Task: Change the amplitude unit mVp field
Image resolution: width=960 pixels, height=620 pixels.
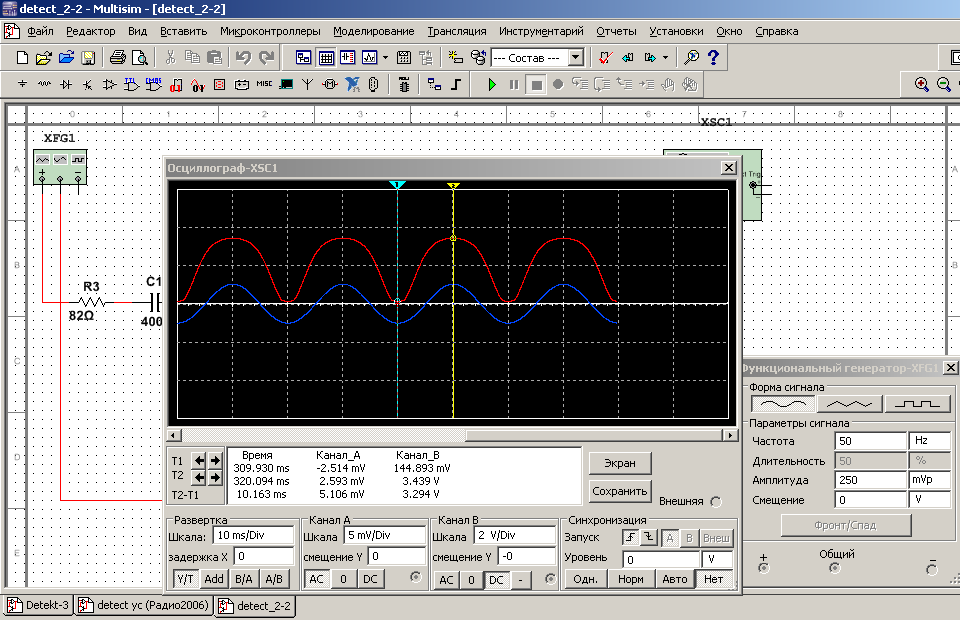Action: coord(928,480)
